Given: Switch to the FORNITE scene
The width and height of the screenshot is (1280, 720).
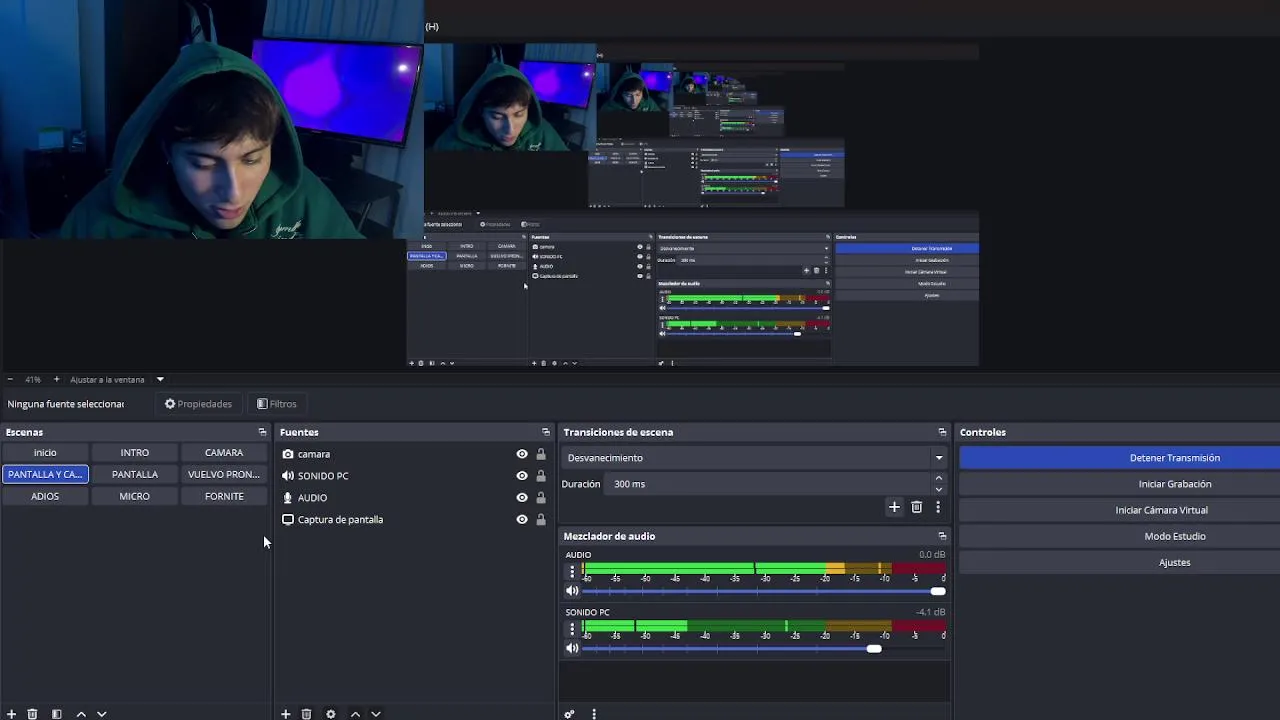Looking at the screenshot, I should pyautogui.click(x=224, y=497).
